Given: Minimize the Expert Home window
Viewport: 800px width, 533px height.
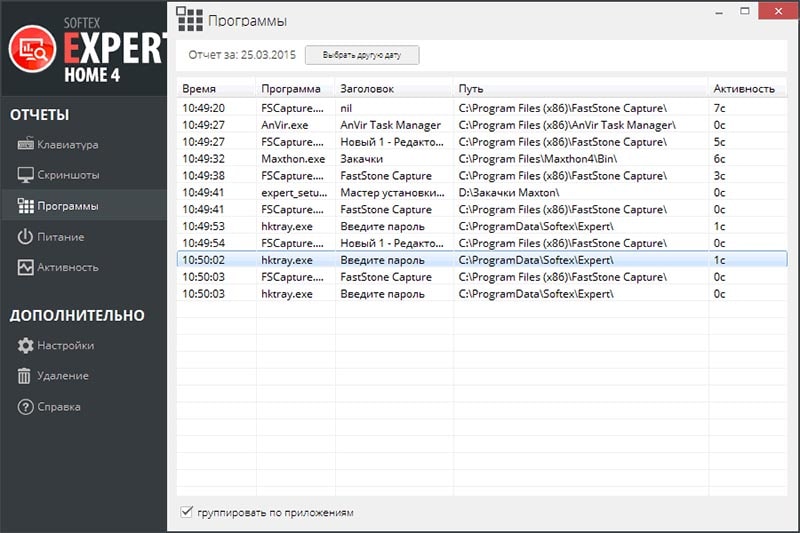Looking at the screenshot, I should (719, 11).
